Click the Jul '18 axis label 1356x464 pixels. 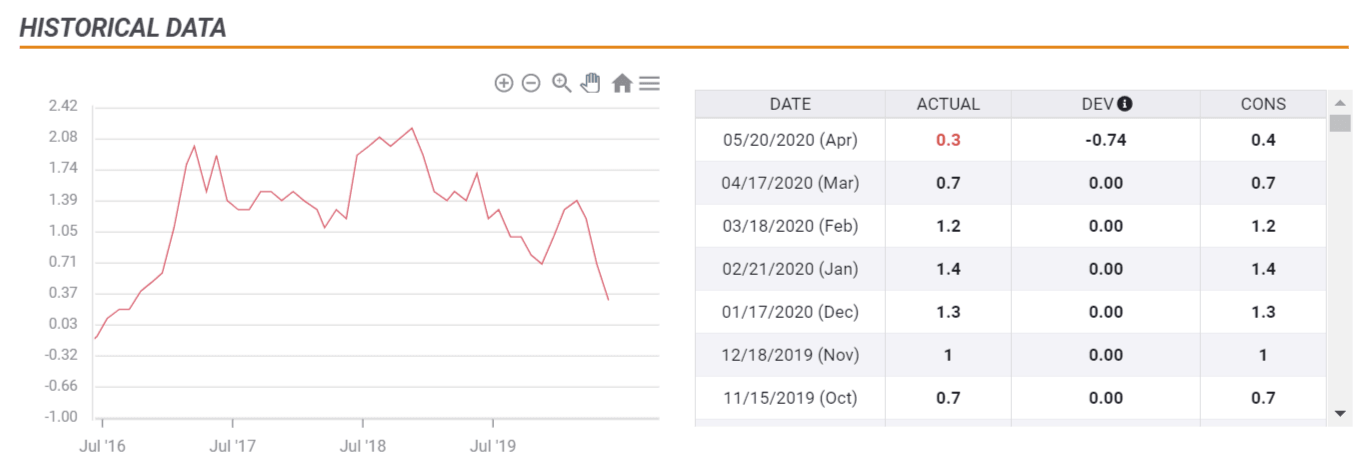point(363,446)
